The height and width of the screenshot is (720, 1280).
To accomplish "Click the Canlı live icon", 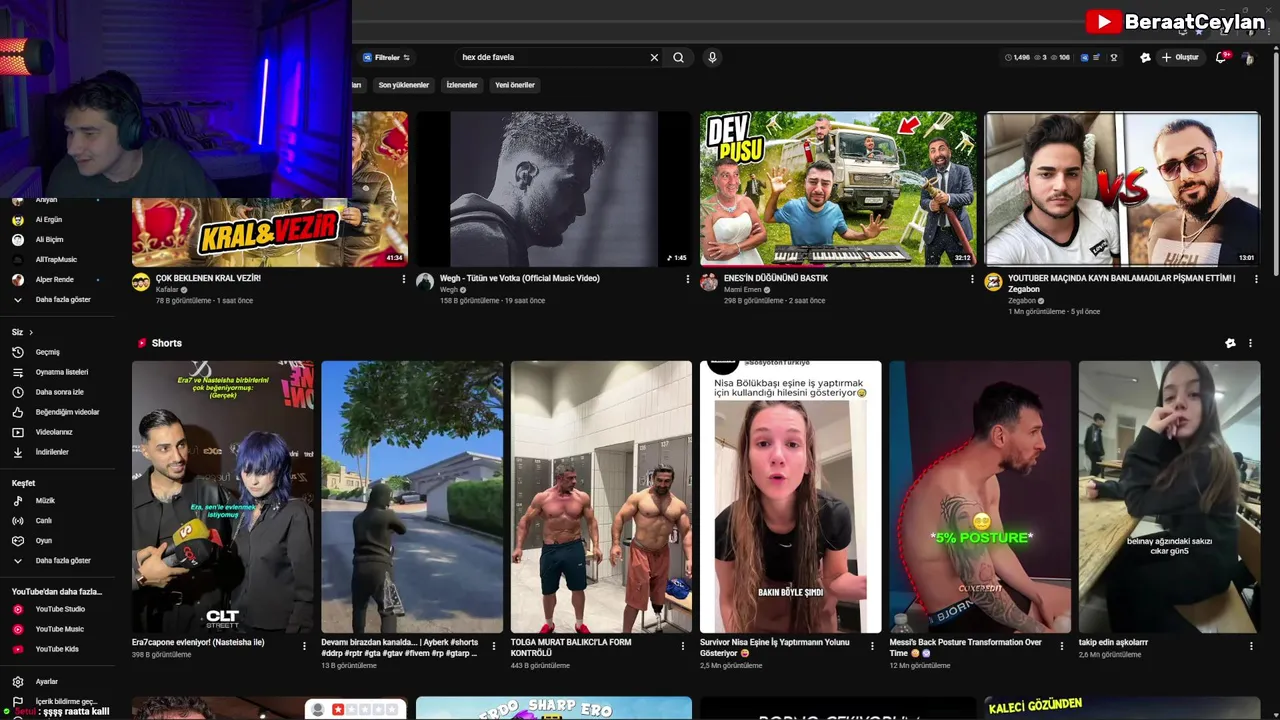I will (x=17, y=521).
